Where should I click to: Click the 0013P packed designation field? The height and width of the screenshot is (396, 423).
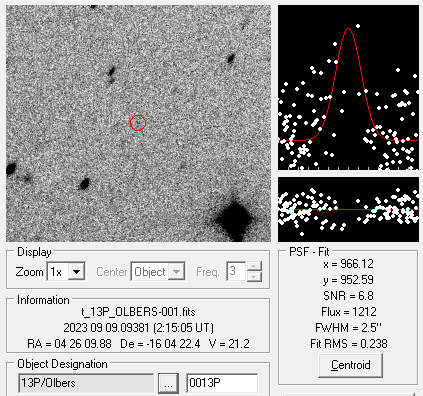tap(222, 383)
